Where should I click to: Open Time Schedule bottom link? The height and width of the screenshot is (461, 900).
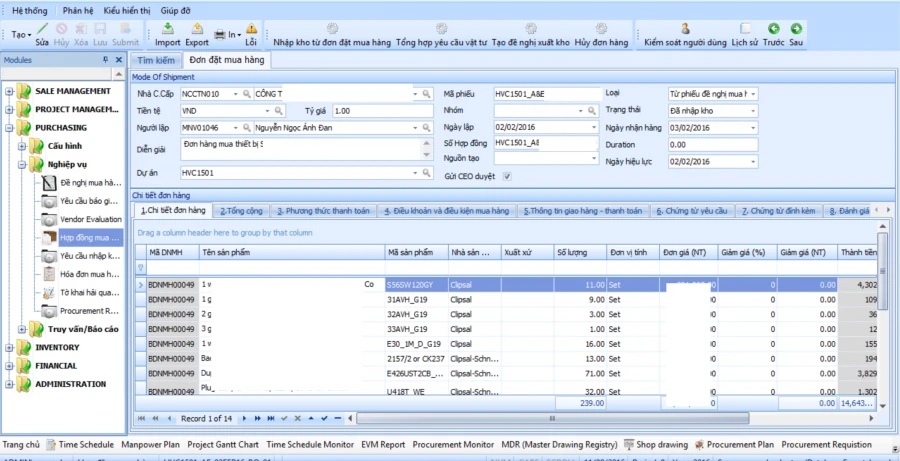(x=80, y=444)
